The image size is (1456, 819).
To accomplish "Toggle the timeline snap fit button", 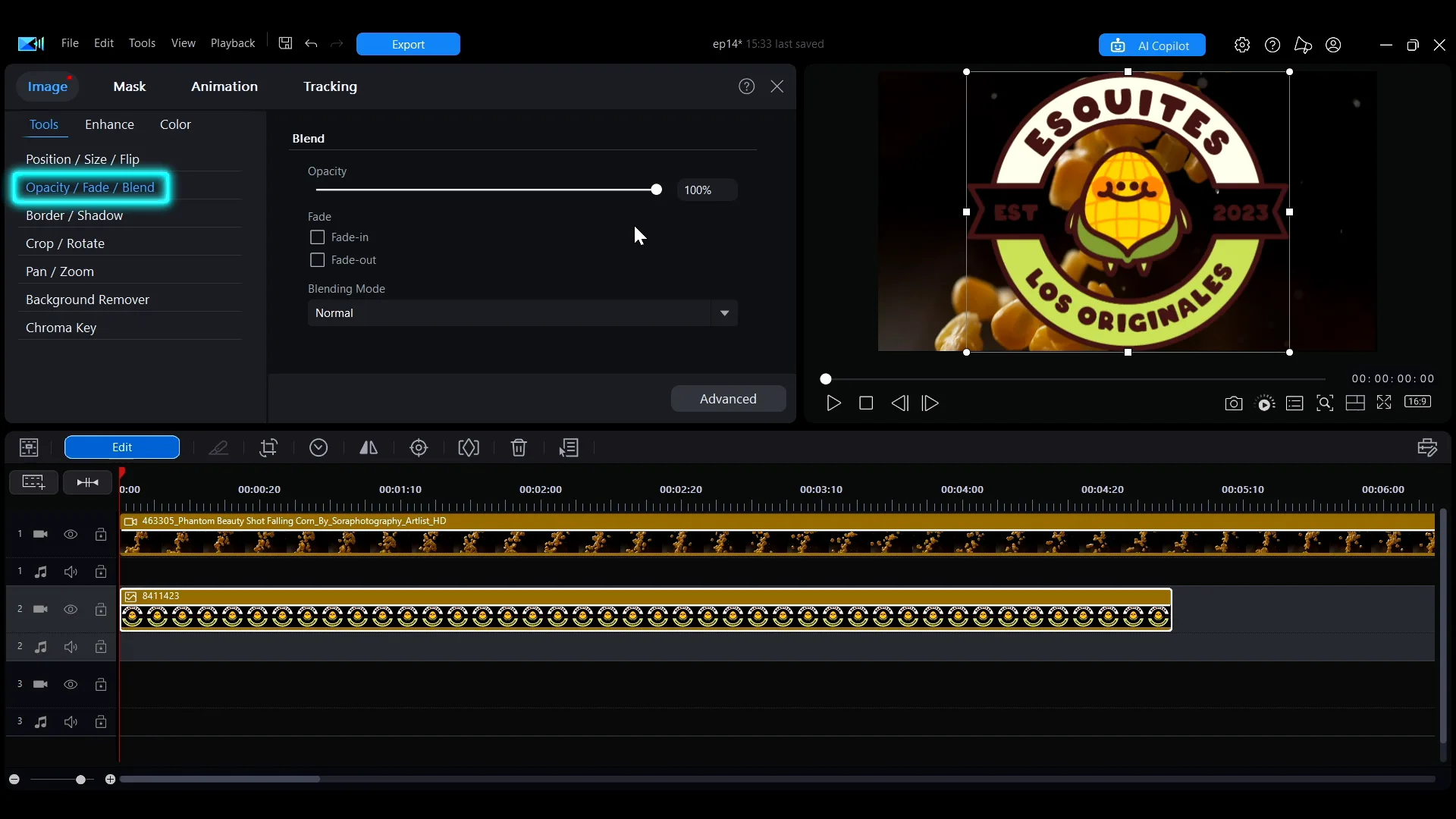I will click(87, 482).
